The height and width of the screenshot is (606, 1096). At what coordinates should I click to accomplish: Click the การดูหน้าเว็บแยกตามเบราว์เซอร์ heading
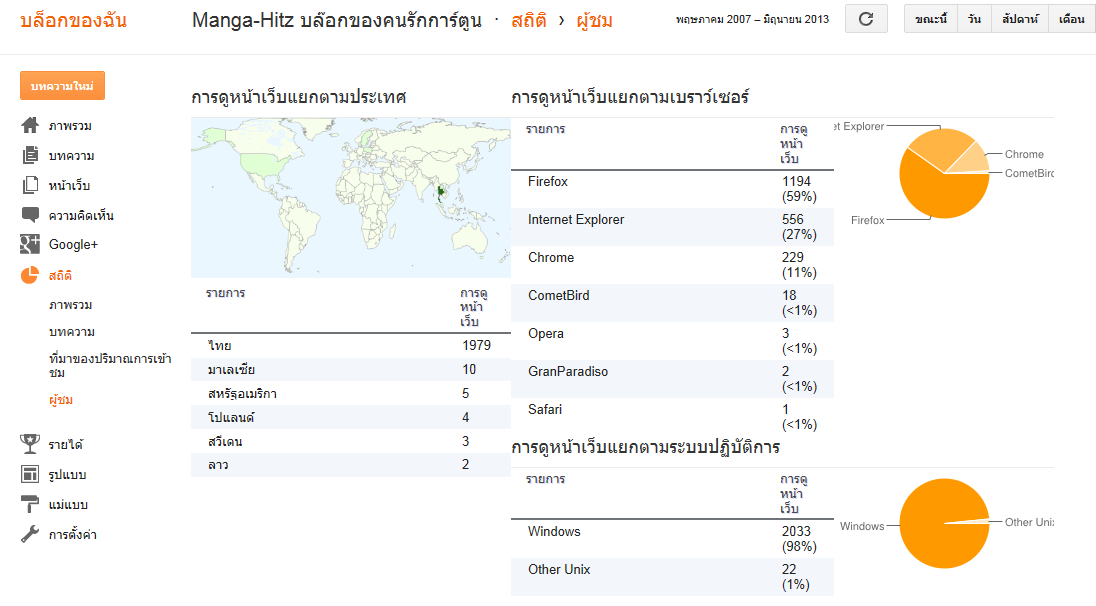point(630,96)
